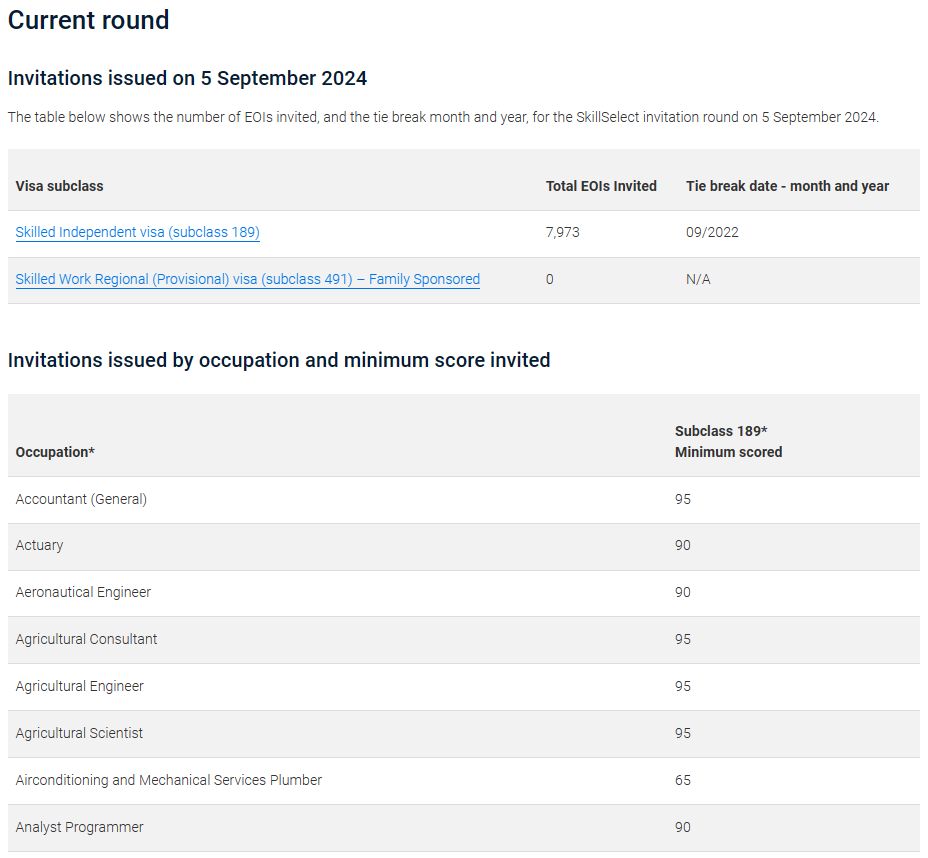Click the "Visa subclass" column header
The height and width of the screenshot is (858, 928).
click(x=59, y=186)
